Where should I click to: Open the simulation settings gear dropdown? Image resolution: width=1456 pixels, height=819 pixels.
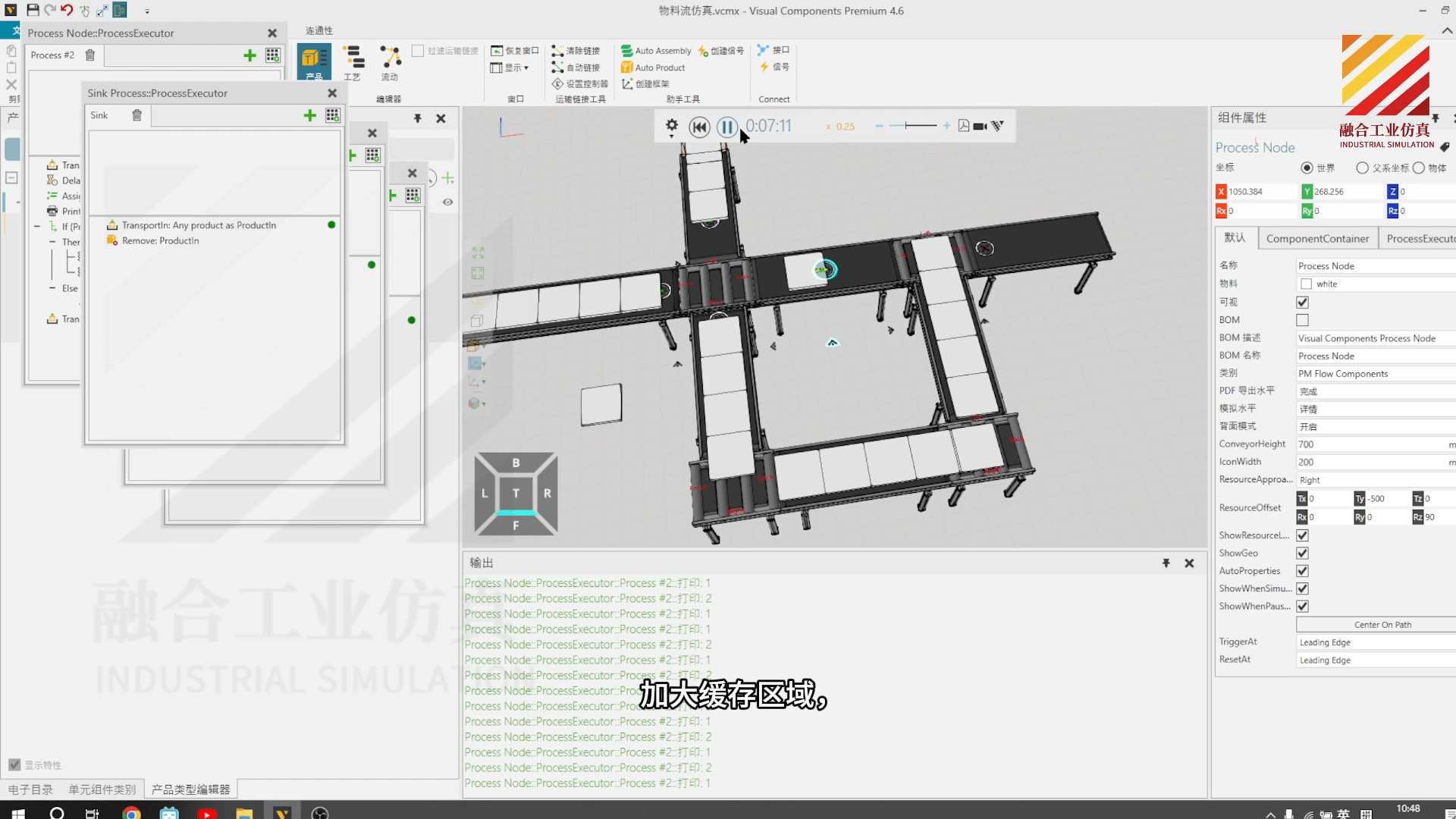point(672,127)
